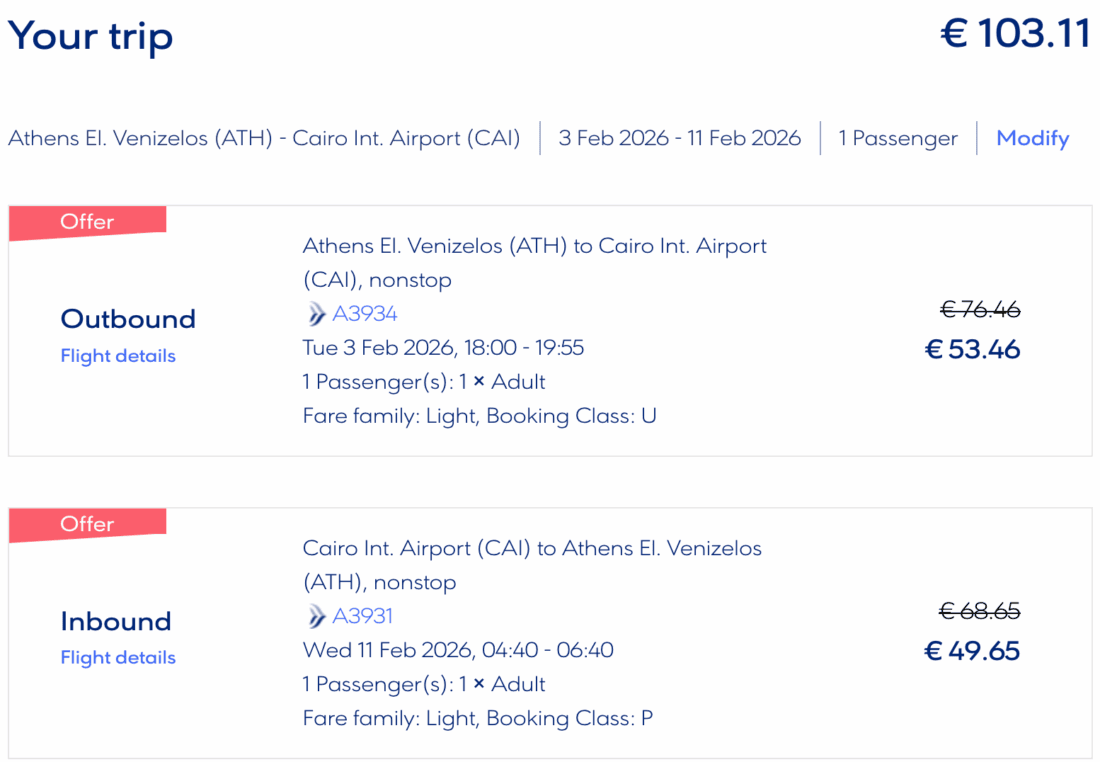This screenshot has width=1100, height=762.
Task: Click the crossed-out outbound price € 76.46
Action: pyautogui.click(x=980, y=310)
